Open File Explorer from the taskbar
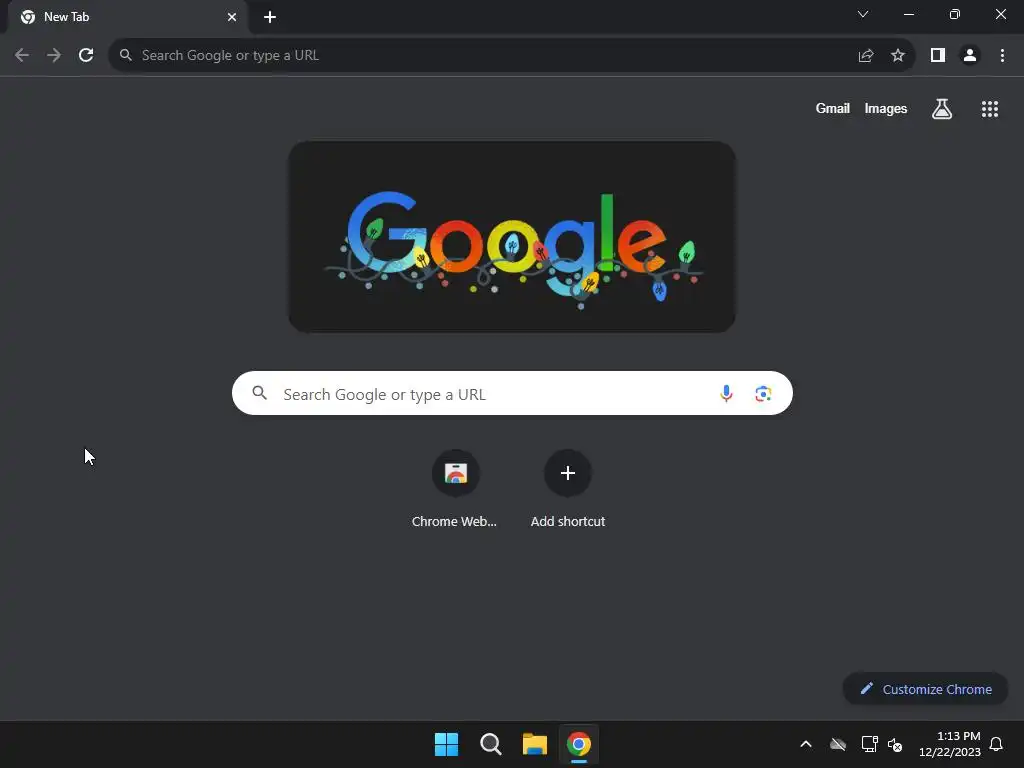Screen dimensions: 1024x768 [534, 744]
